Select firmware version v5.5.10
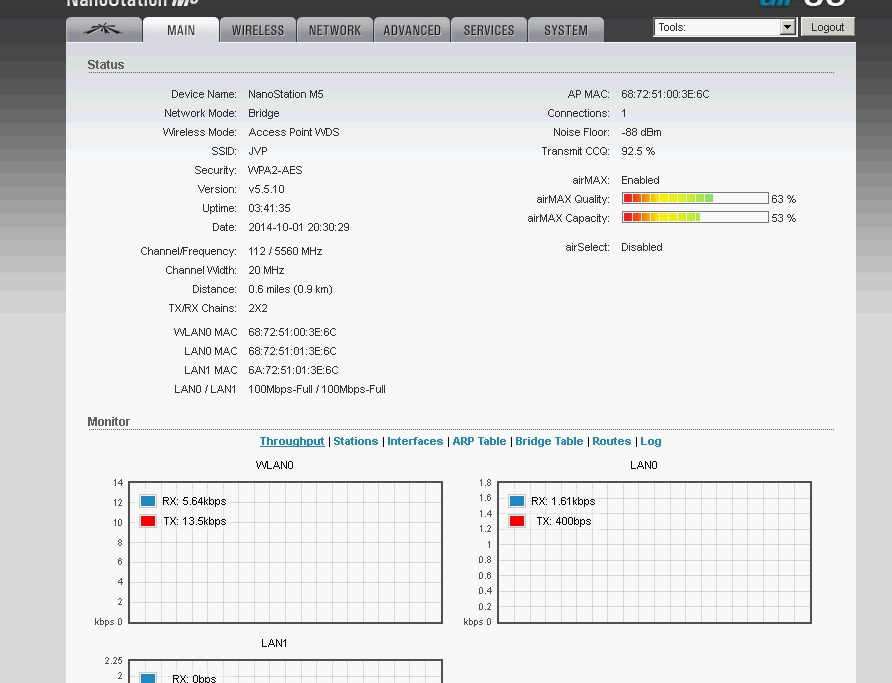 coord(266,189)
